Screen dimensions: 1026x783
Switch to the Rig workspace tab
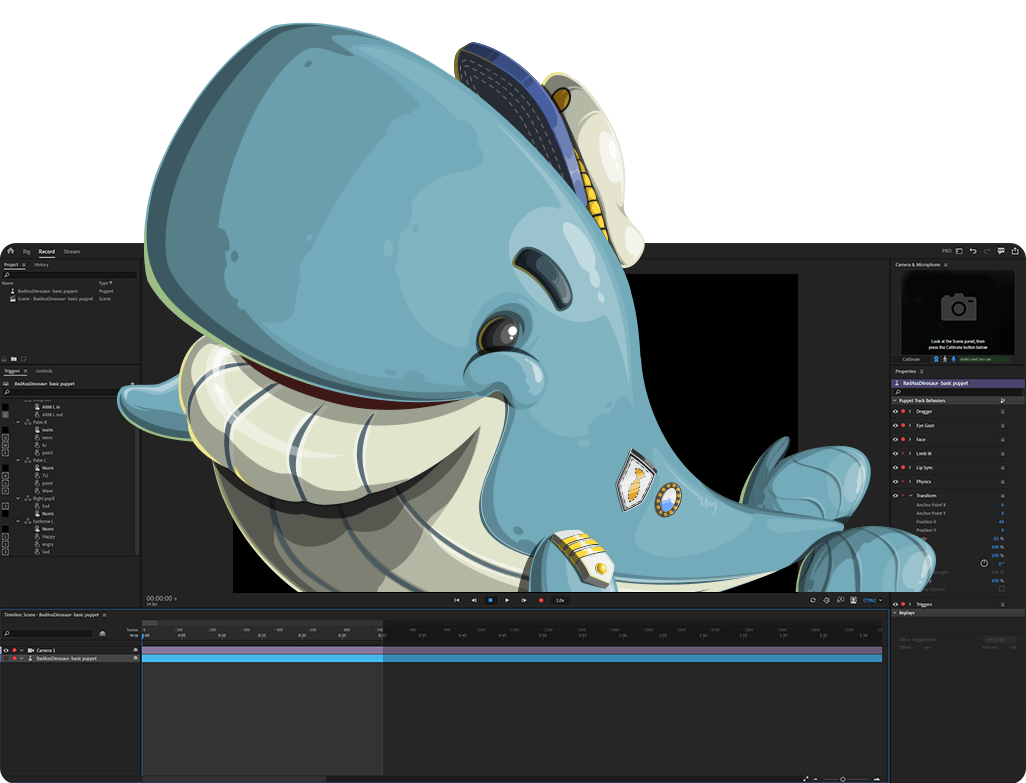tap(27, 251)
